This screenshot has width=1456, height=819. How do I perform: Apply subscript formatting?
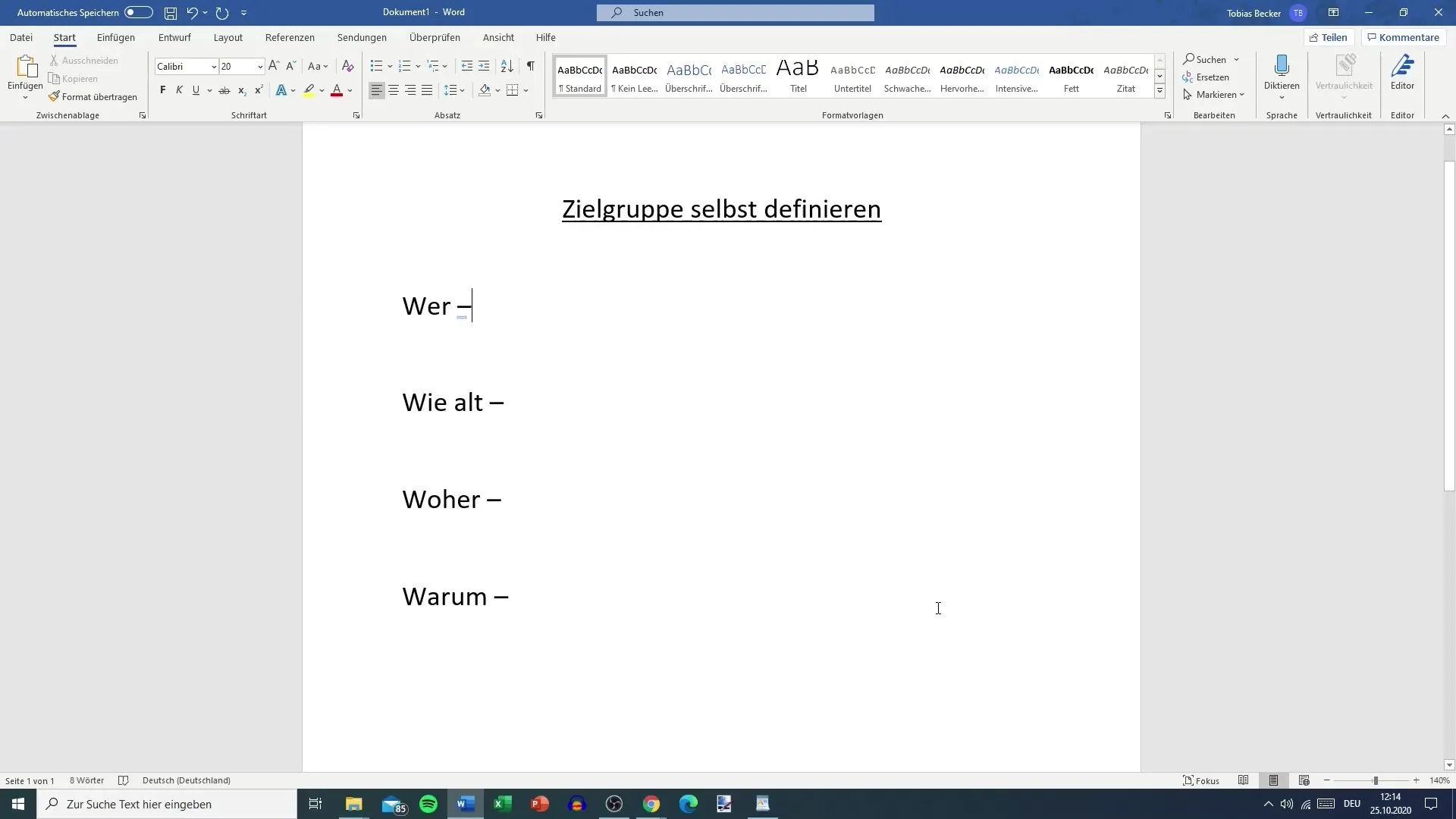(242, 90)
